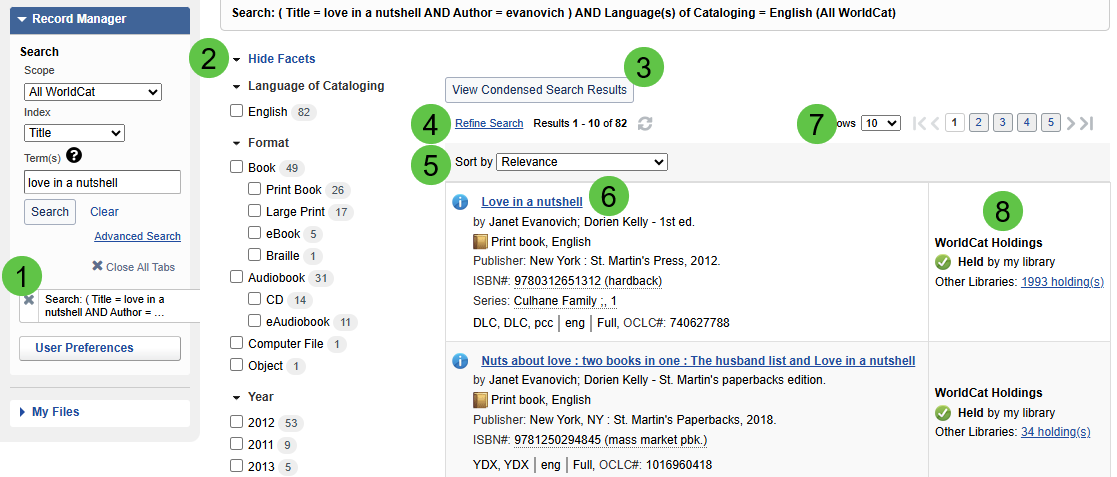Refresh search results with the circular arrows icon
Viewport: 1117px width, 477px height.
(645, 123)
